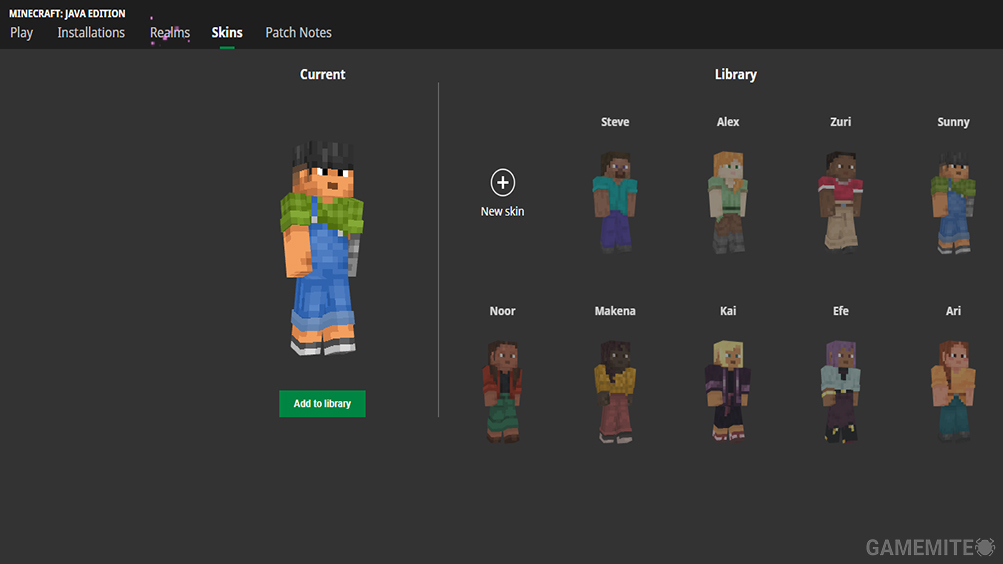The image size is (1003, 564).
Task: Select the Noor skin thumbnail
Action: pos(503,391)
